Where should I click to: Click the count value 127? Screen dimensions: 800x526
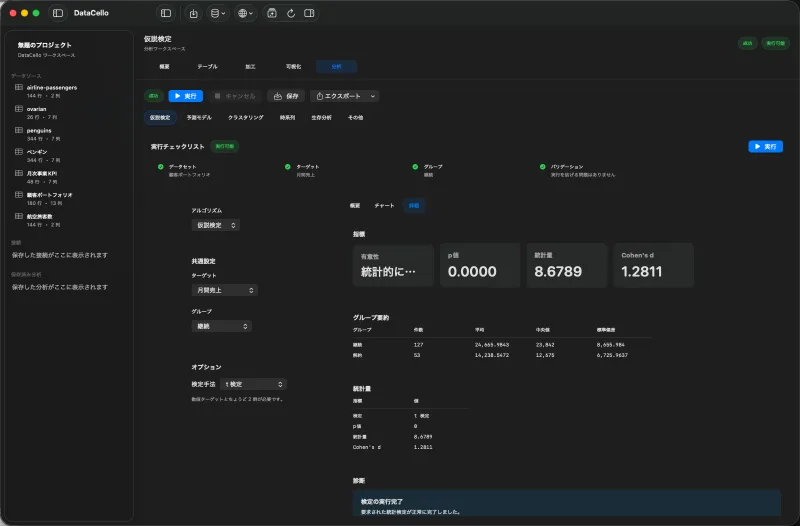point(418,345)
